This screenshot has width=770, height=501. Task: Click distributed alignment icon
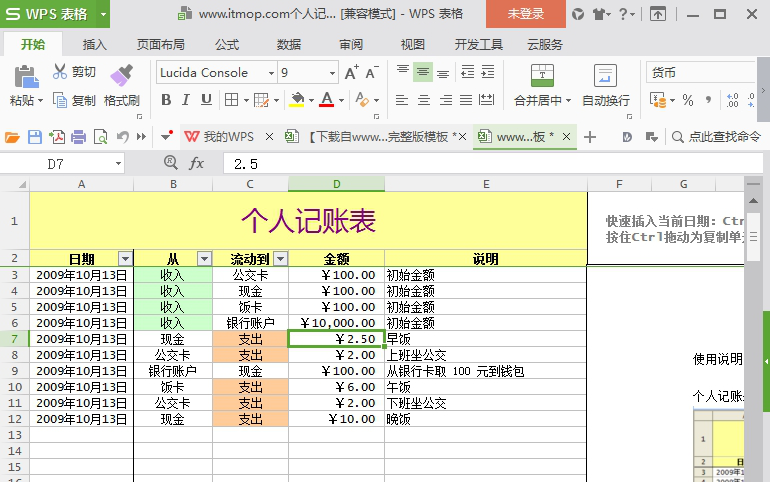(487, 100)
